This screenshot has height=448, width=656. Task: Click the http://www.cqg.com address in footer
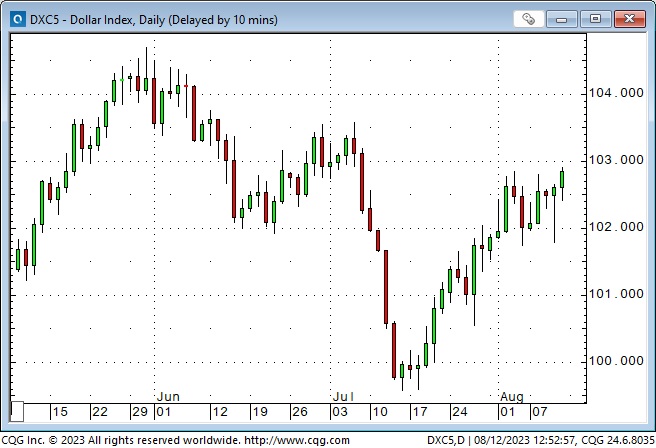[297, 440]
